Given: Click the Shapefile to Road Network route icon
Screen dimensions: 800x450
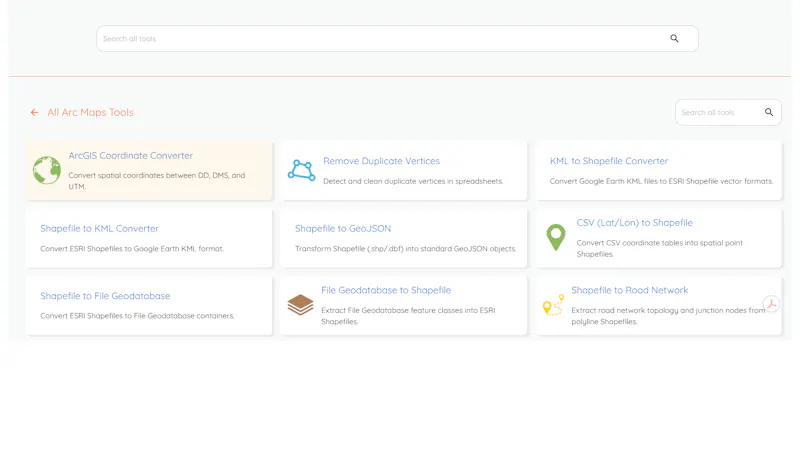Looking at the screenshot, I should [x=553, y=305].
